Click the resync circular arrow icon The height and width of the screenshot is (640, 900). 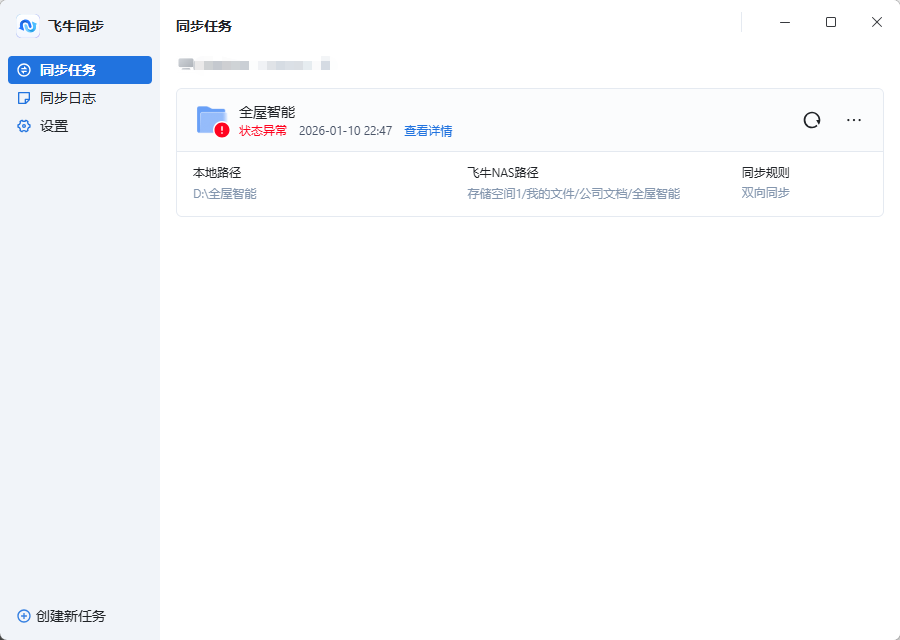(812, 120)
